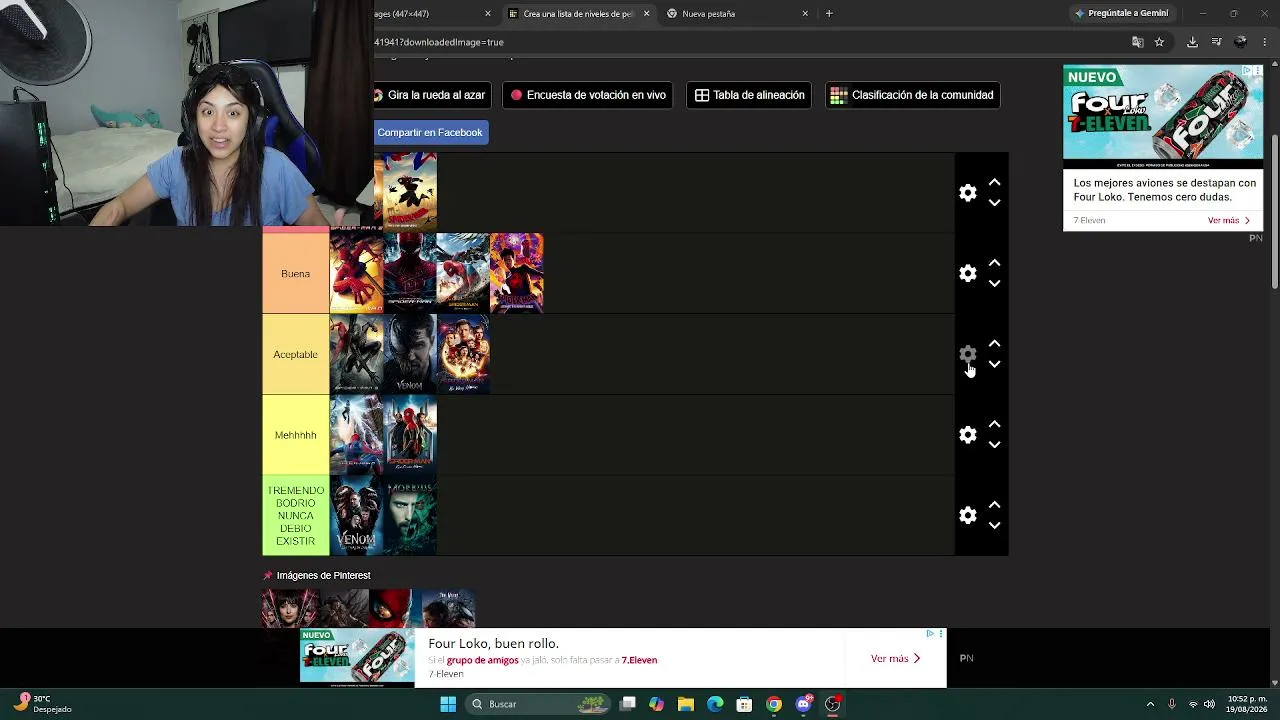Select the Buena tier label

pos(295,273)
